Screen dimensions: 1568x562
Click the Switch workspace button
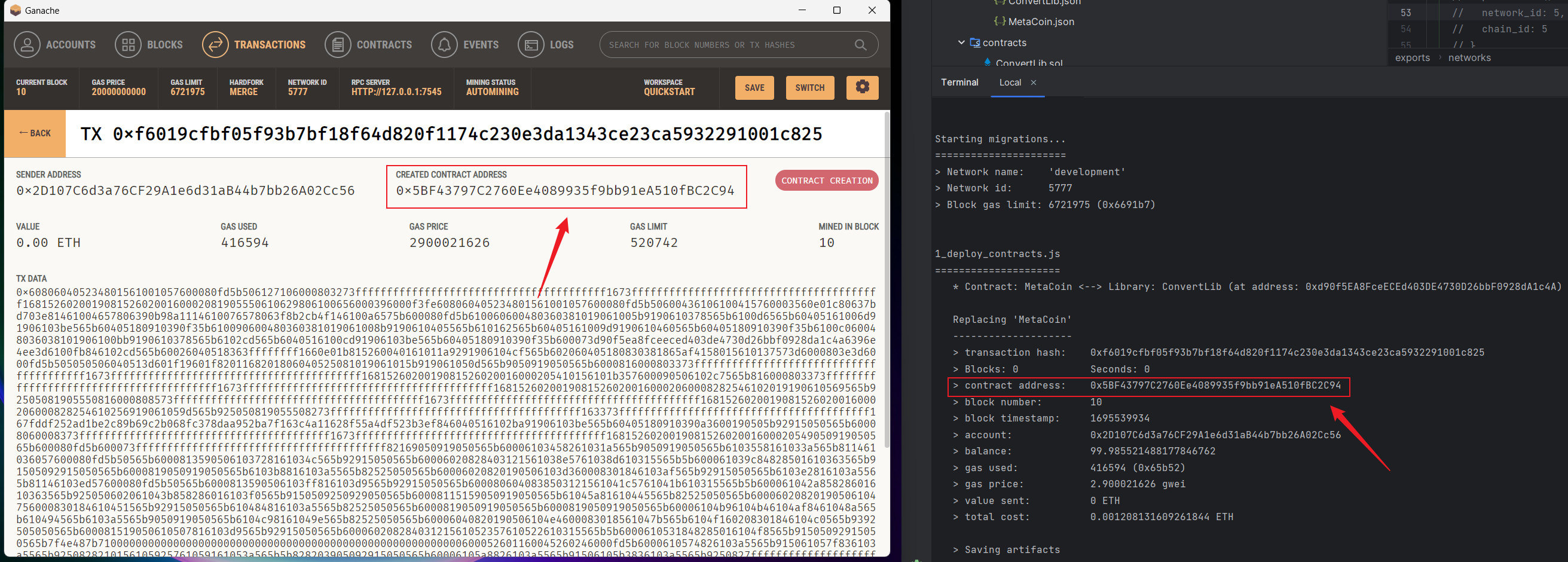[x=809, y=88]
